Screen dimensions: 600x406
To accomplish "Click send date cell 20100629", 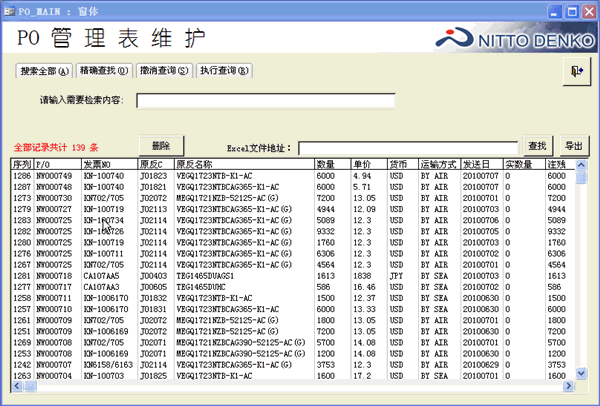I will (x=481, y=365).
